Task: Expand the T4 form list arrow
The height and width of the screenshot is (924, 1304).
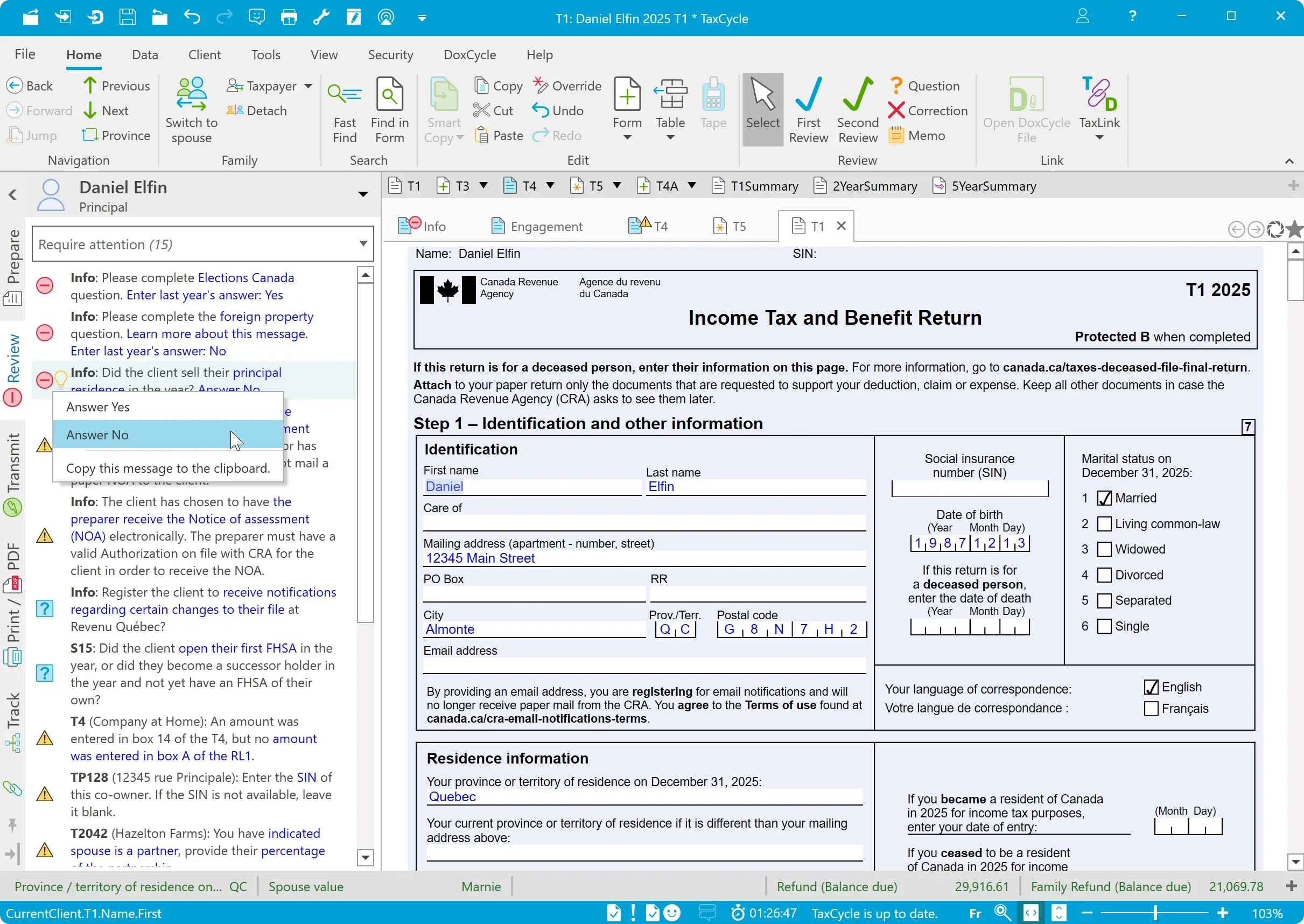Action: click(x=550, y=185)
